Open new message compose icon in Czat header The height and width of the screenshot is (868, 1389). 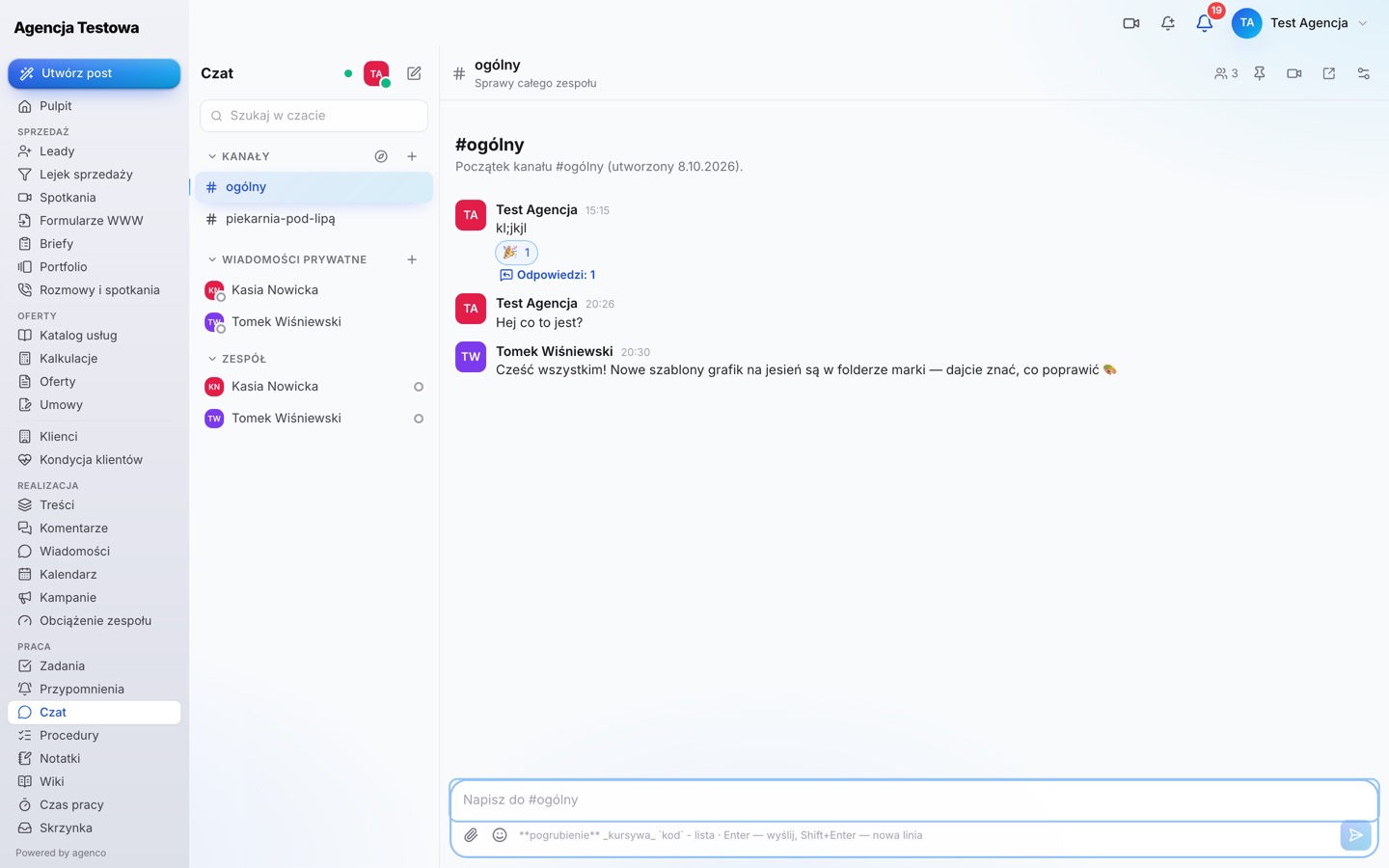coord(414,73)
